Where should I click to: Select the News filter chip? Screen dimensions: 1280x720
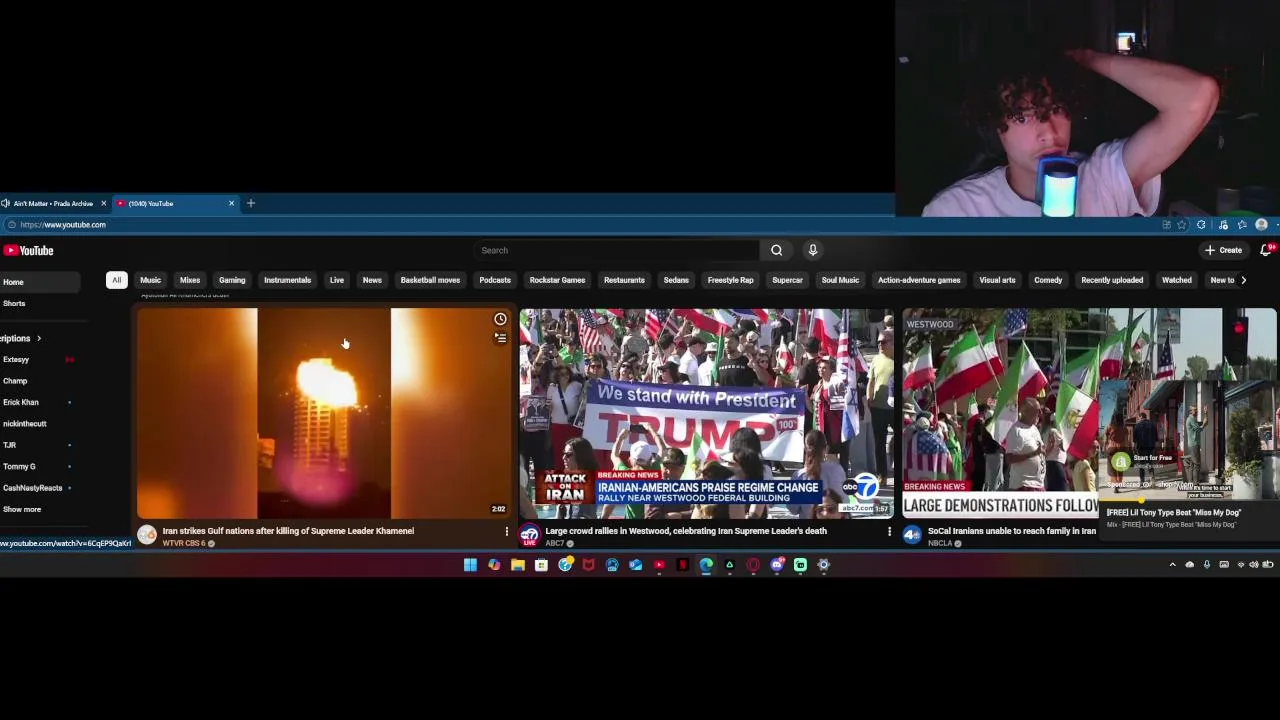point(372,280)
